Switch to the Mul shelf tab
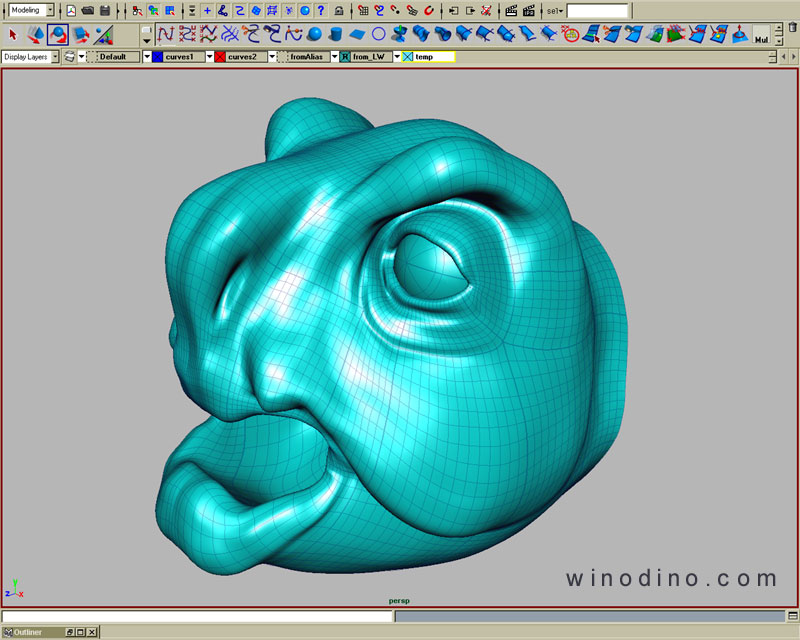 tap(762, 40)
